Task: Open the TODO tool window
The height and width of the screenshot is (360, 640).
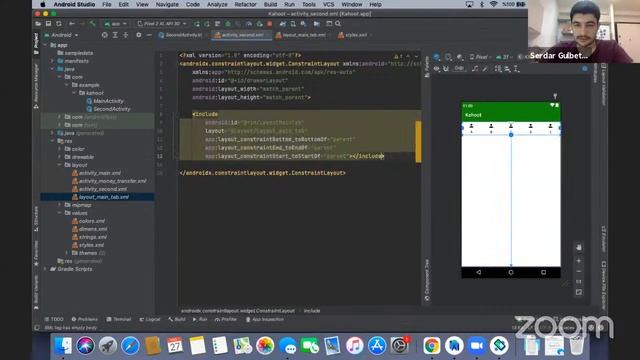Action: pos(54,319)
